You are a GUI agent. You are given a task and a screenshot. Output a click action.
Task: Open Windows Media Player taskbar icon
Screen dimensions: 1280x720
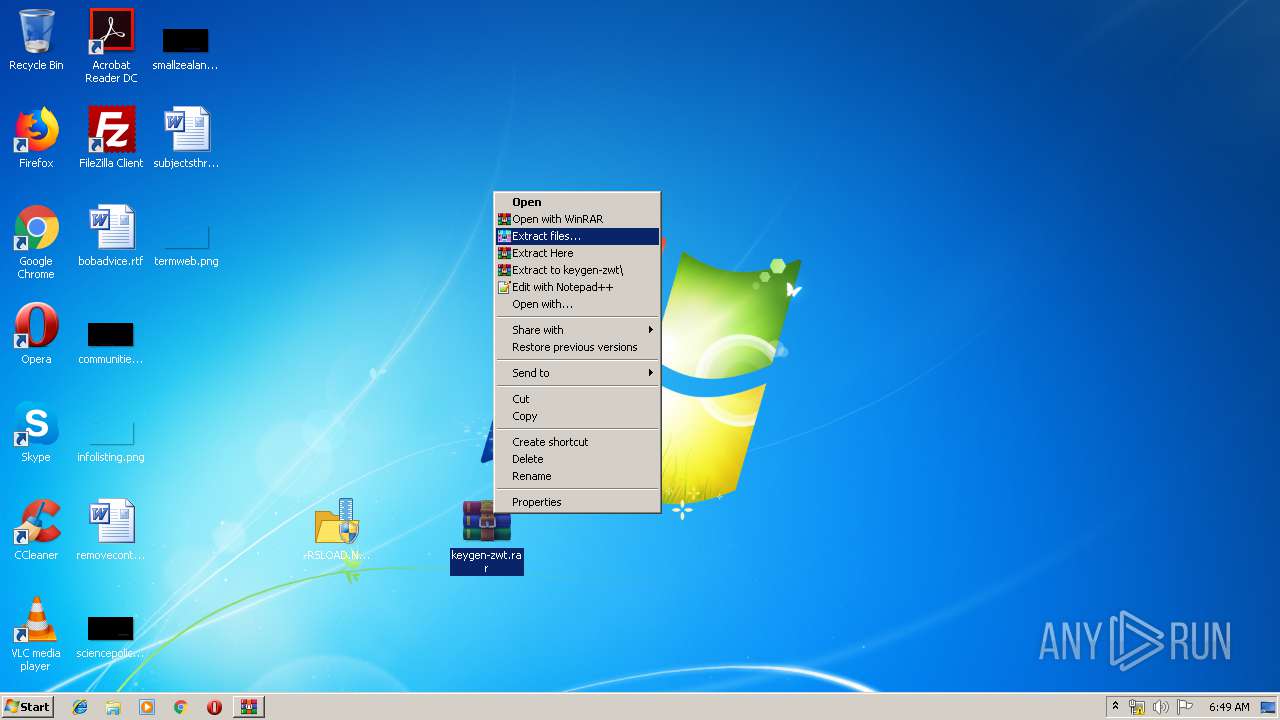(147, 707)
